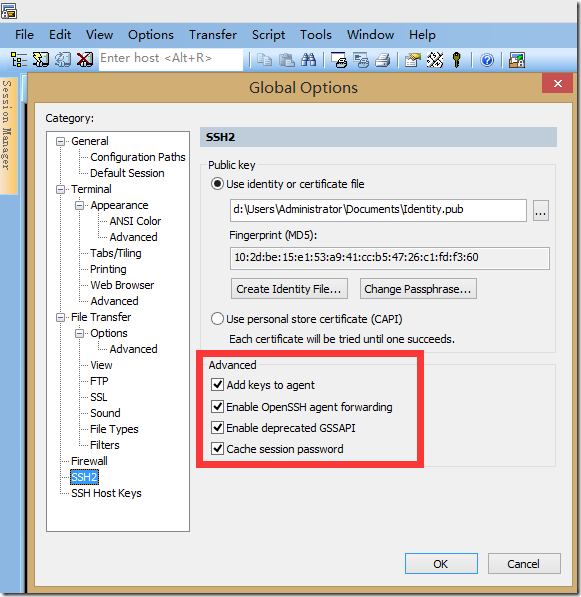Click the Reconnect toolbar icon
Image resolution: width=581 pixels, height=597 pixels.
[63, 60]
